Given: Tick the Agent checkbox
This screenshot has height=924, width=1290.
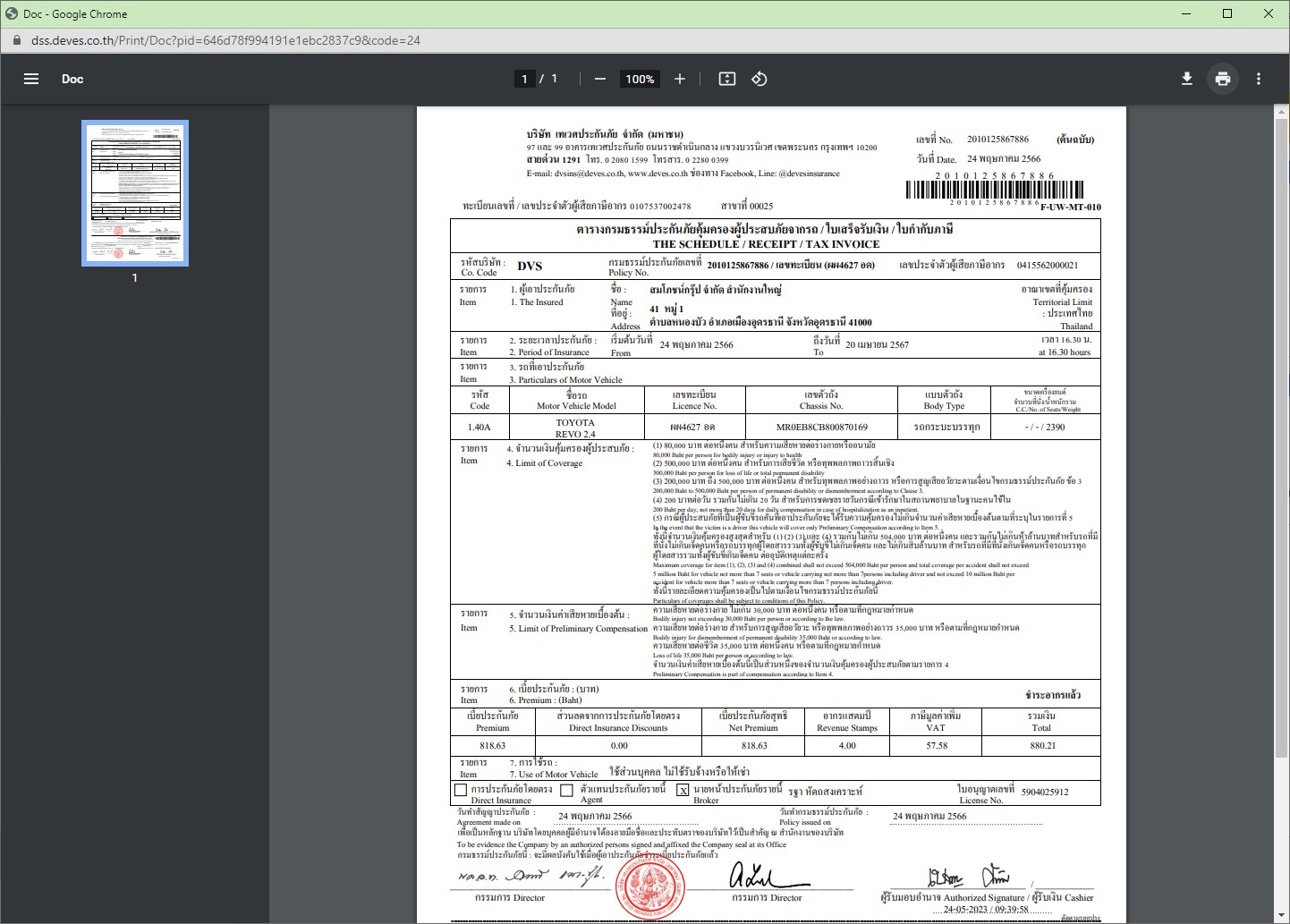Looking at the screenshot, I should 566,790.
